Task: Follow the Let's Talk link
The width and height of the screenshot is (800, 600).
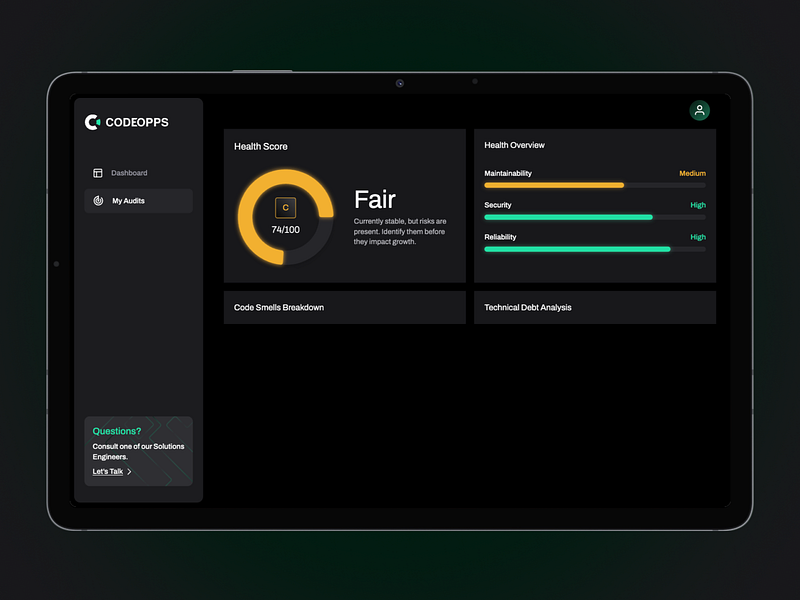Action: 108,471
